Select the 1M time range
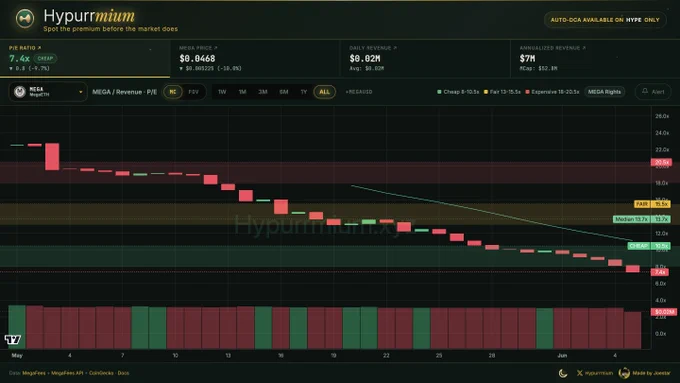 (x=242, y=92)
